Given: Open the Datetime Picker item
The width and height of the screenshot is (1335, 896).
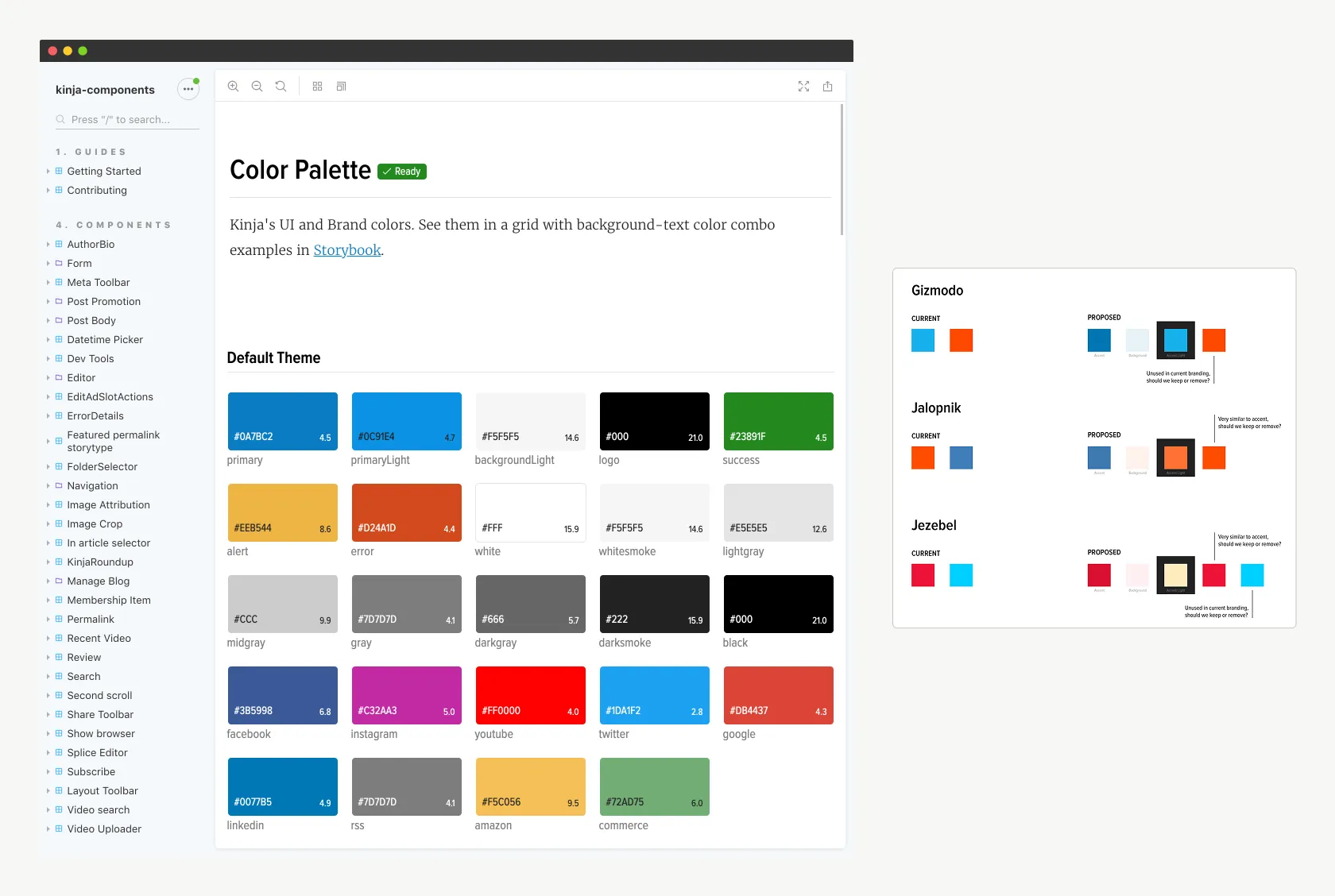Looking at the screenshot, I should coord(105,339).
